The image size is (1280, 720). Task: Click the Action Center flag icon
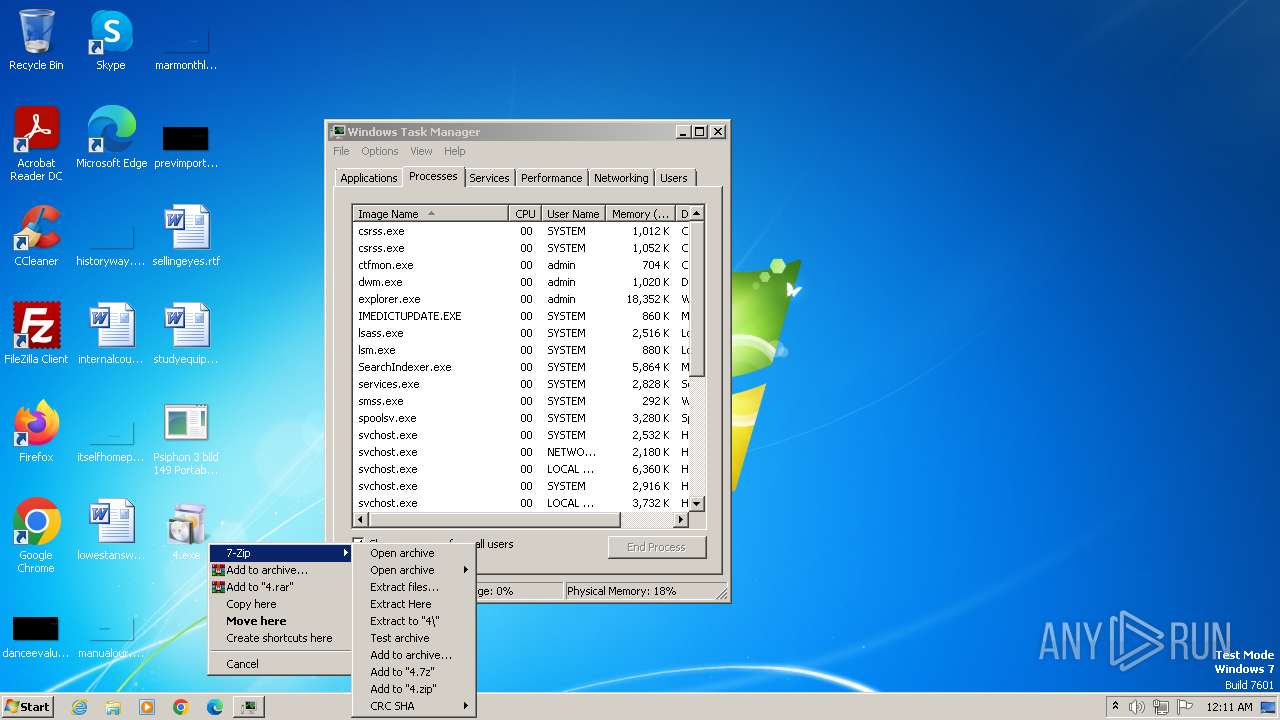[1186, 707]
